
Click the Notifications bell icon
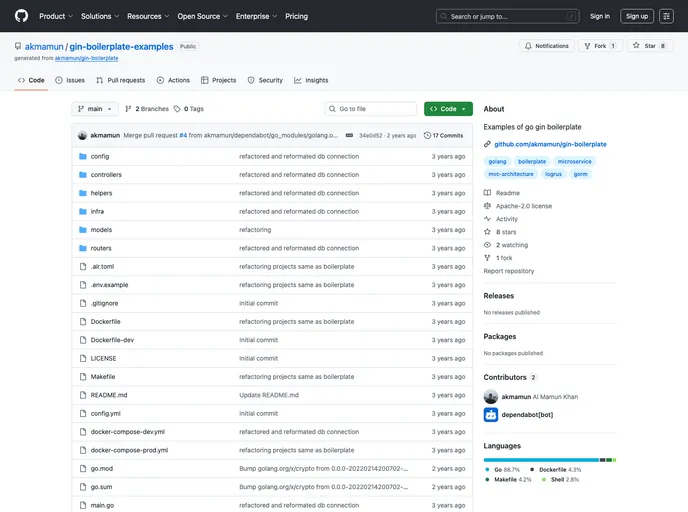(x=528, y=46)
